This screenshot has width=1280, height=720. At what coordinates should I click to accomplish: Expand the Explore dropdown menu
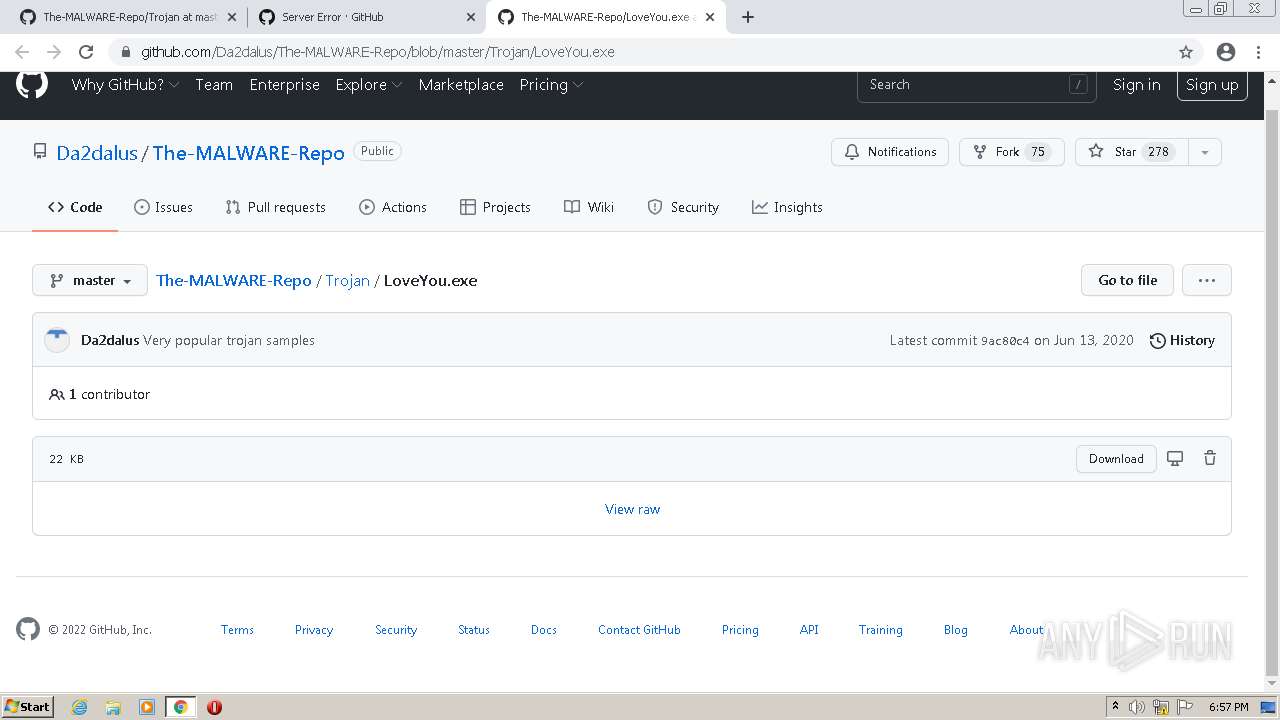(x=369, y=85)
